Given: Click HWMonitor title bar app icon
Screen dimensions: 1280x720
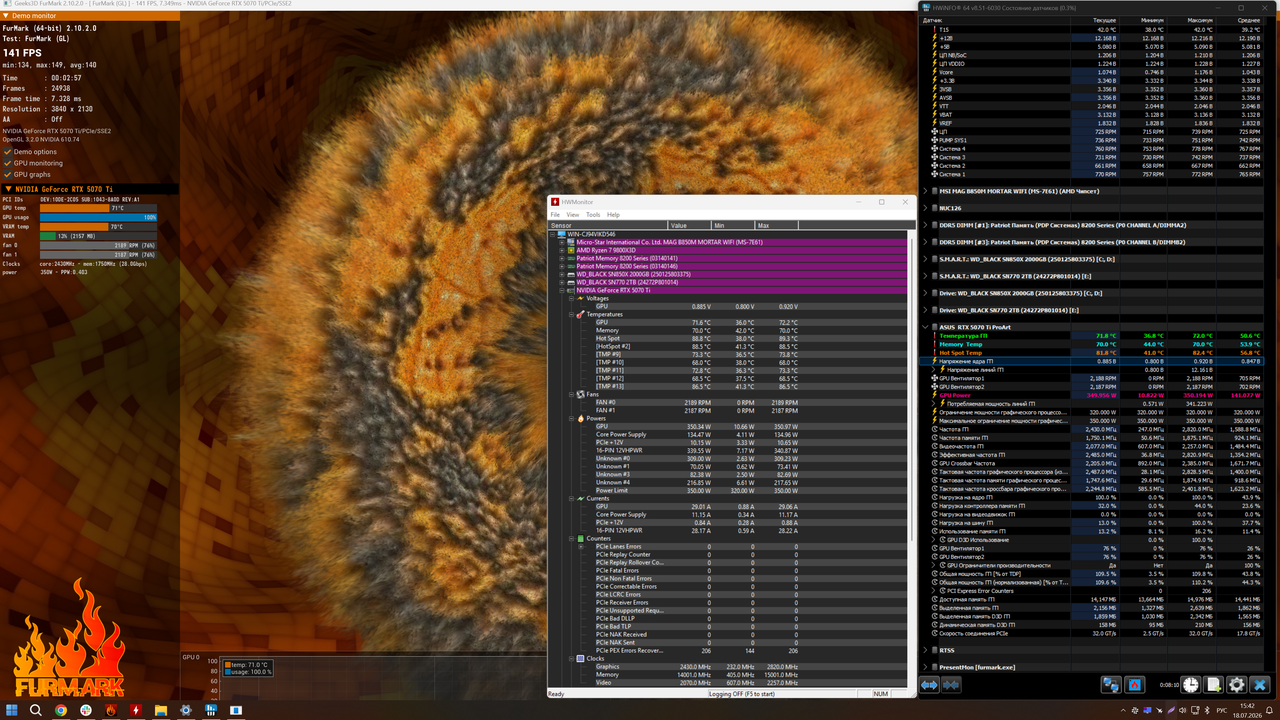Looking at the screenshot, I should pyautogui.click(x=555, y=201).
